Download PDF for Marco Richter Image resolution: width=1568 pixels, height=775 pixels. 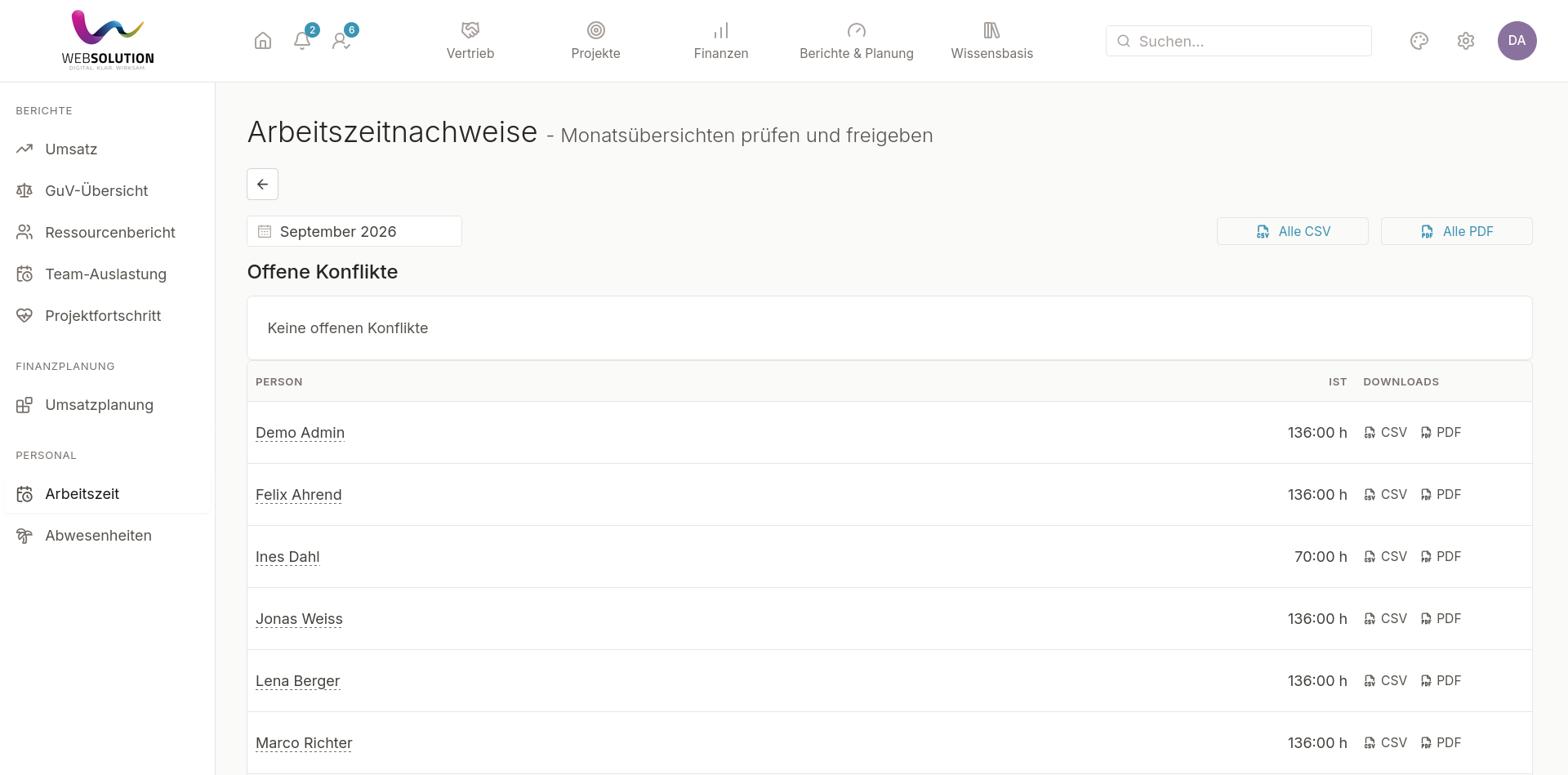(x=1441, y=743)
